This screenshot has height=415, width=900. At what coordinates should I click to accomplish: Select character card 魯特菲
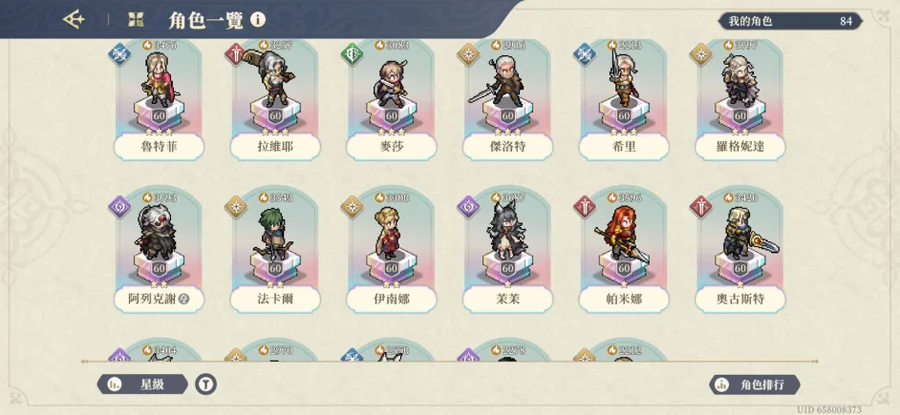click(x=159, y=100)
